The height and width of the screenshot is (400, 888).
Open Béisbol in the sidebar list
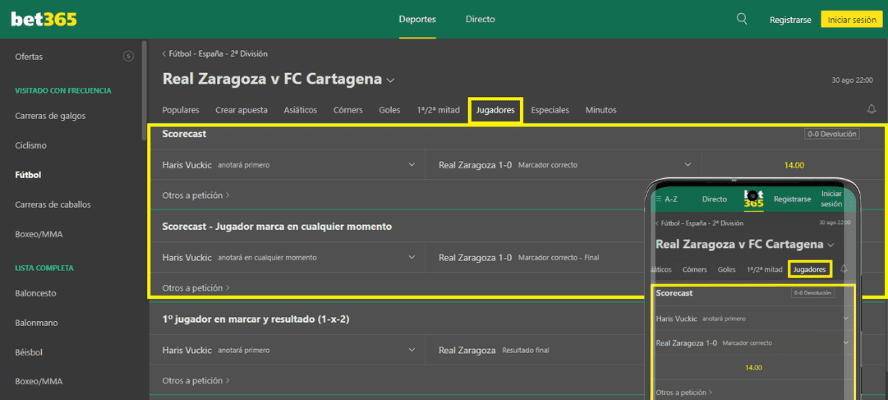pyautogui.click(x=29, y=352)
